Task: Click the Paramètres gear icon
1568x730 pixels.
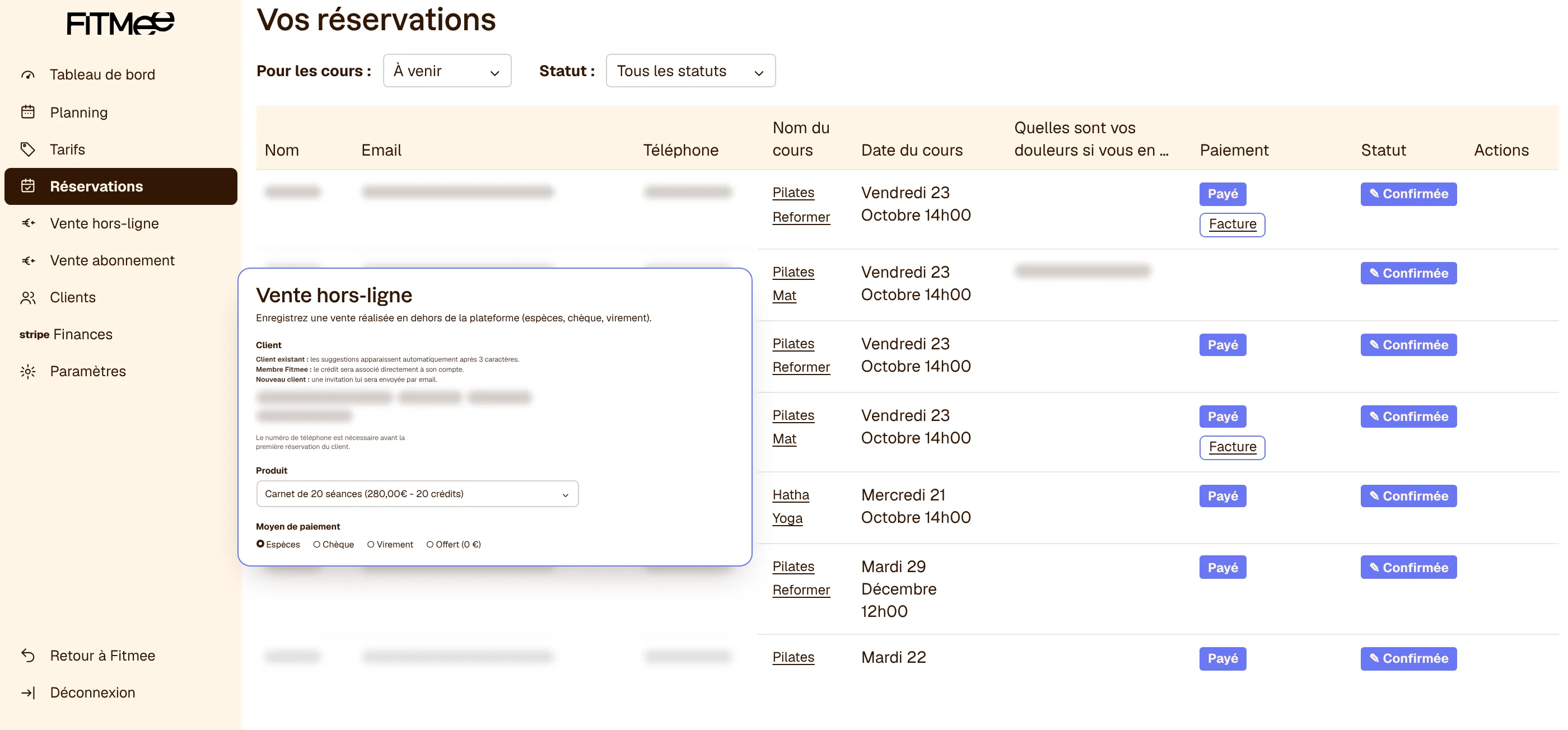Action: [x=28, y=371]
